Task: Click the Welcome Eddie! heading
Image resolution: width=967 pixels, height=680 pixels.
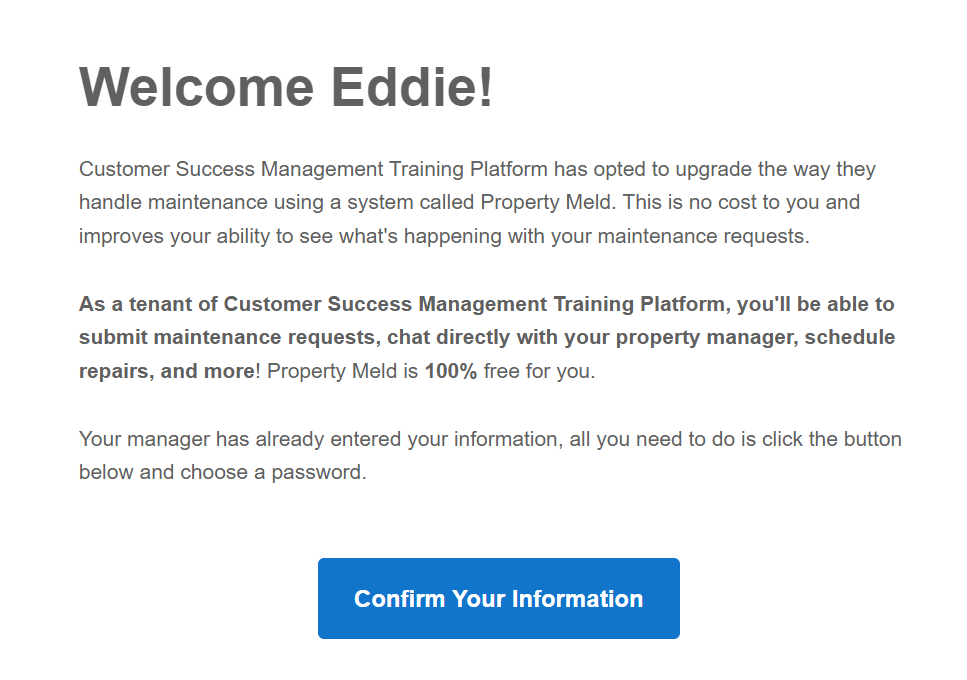Action: point(287,87)
